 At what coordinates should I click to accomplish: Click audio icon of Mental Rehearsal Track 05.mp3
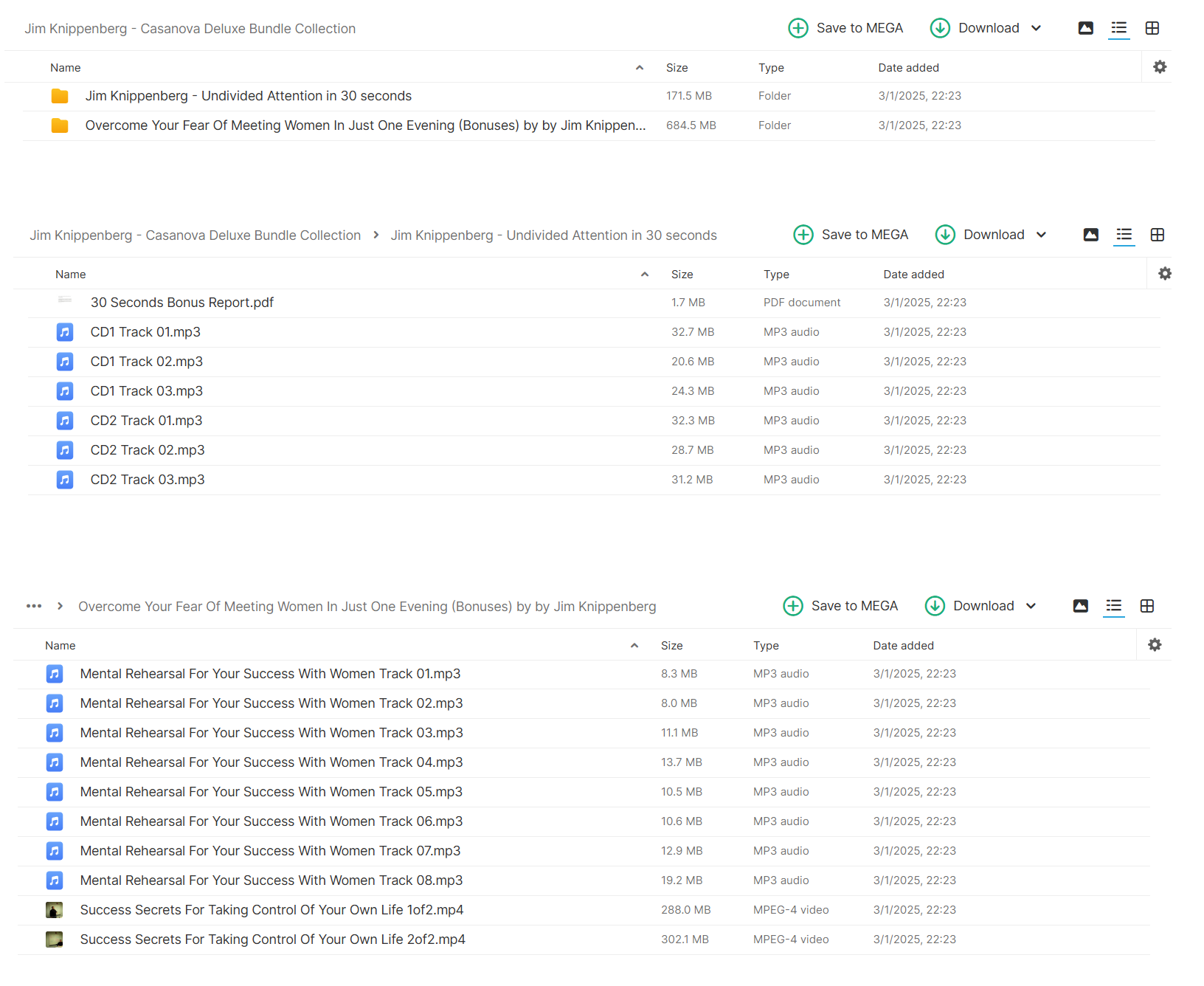point(55,792)
